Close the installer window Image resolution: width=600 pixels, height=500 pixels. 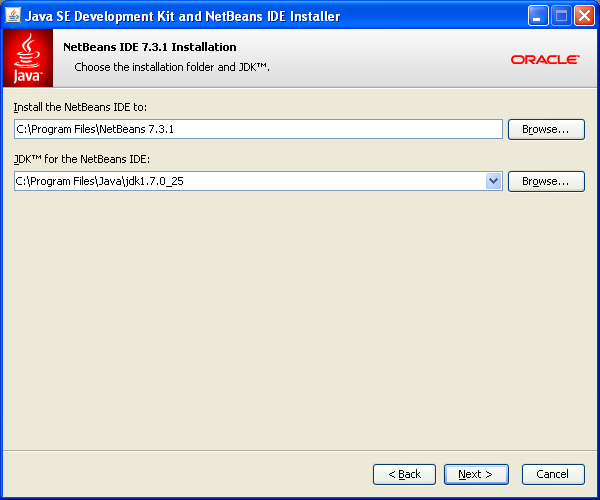click(x=584, y=16)
